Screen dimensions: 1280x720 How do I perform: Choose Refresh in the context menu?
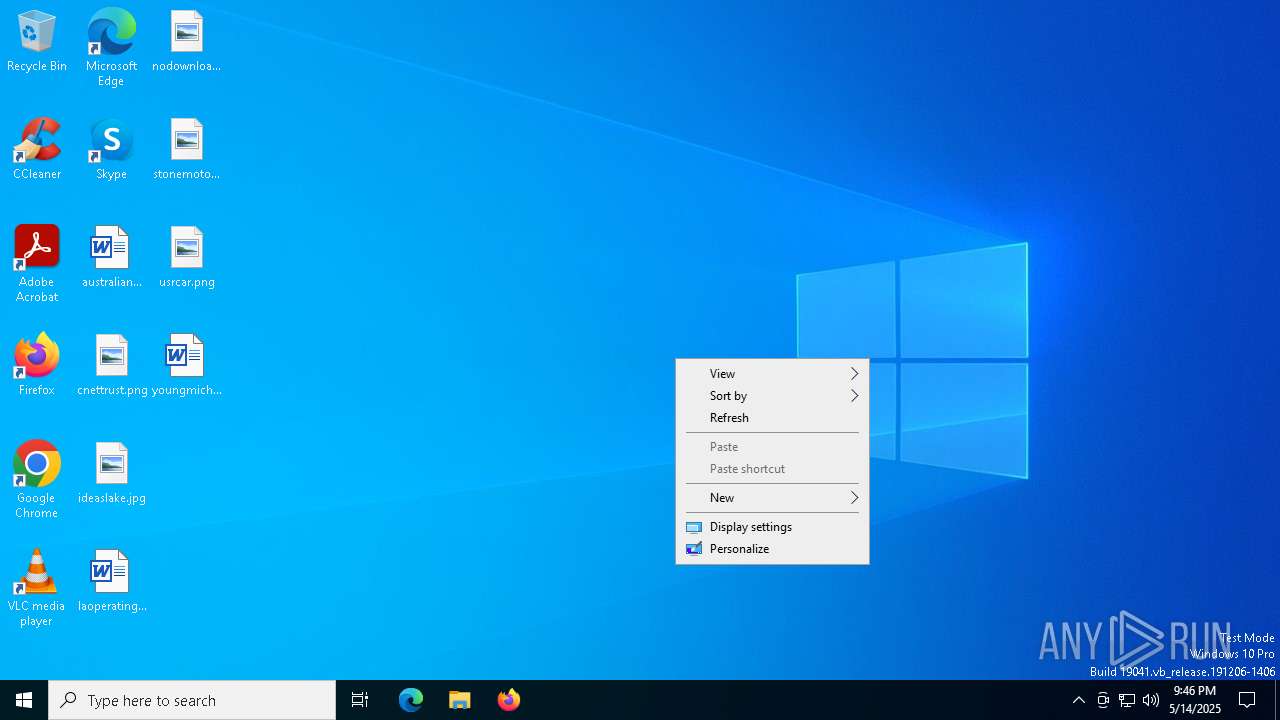(772, 418)
